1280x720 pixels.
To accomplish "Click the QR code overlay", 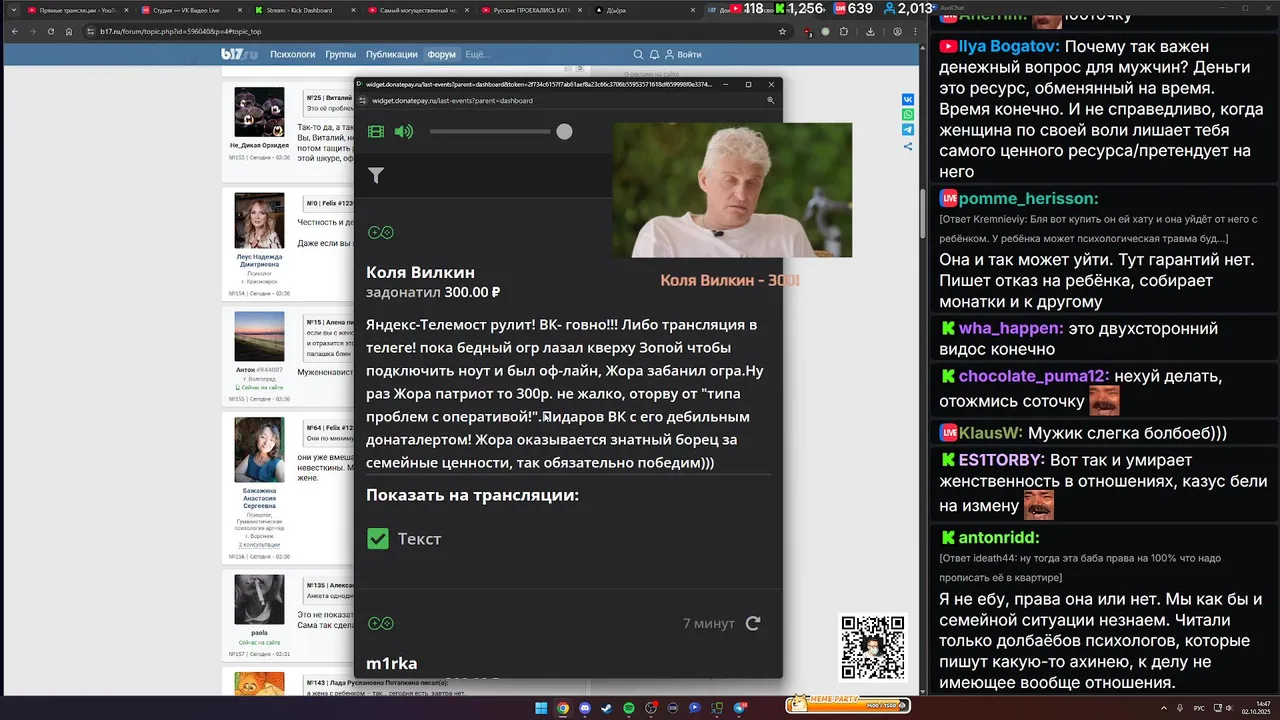I will (873, 647).
